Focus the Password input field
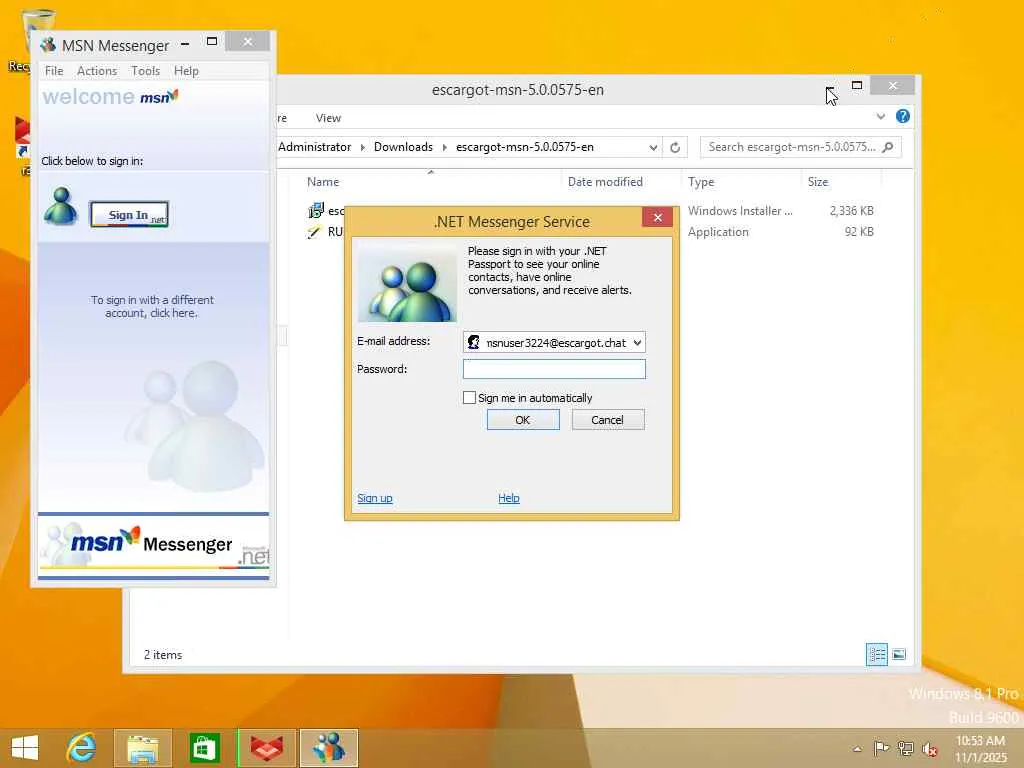The image size is (1024, 768). coord(554,369)
